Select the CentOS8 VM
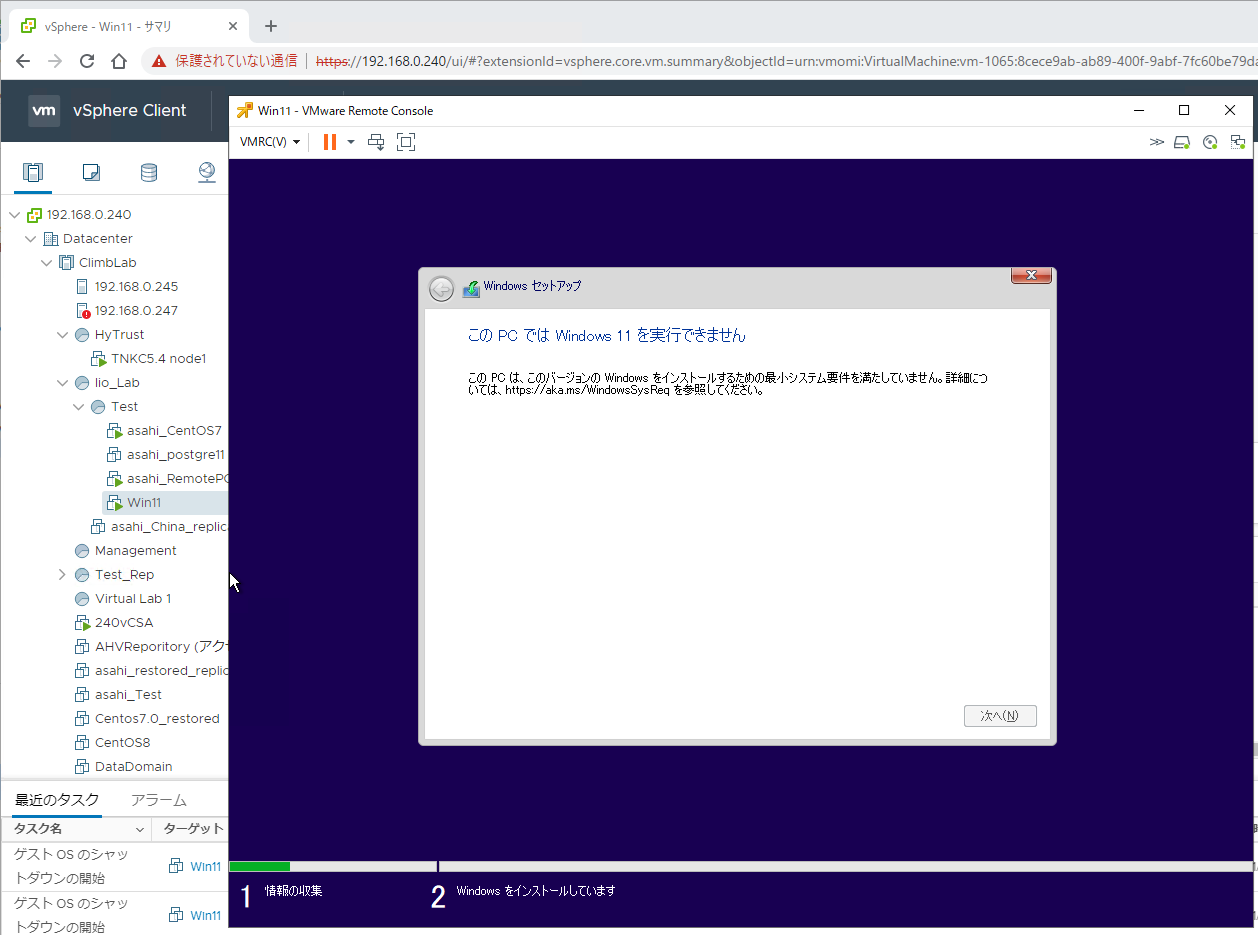This screenshot has width=1258, height=935. [x=122, y=742]
